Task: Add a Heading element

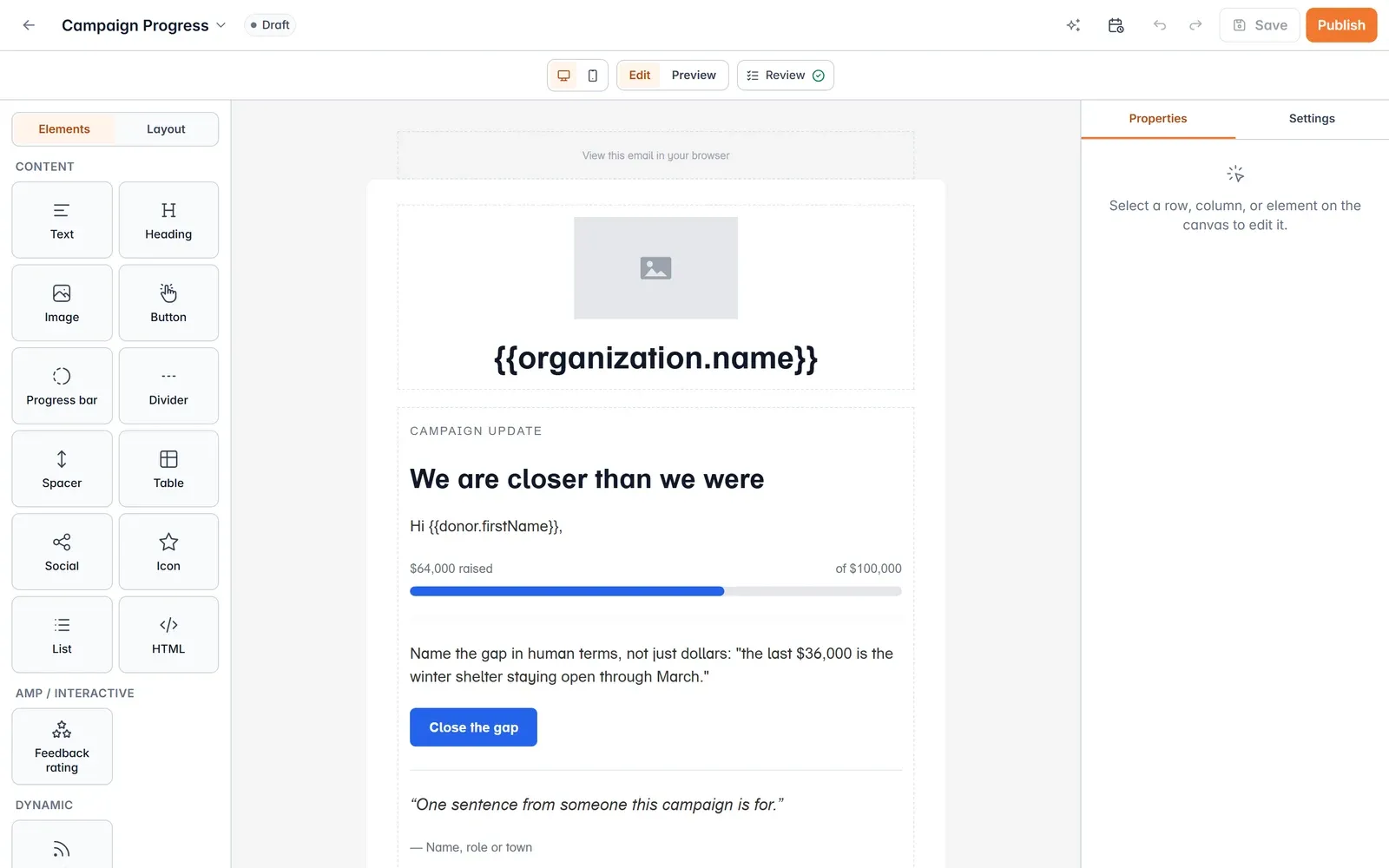Action: click(168, 220)
